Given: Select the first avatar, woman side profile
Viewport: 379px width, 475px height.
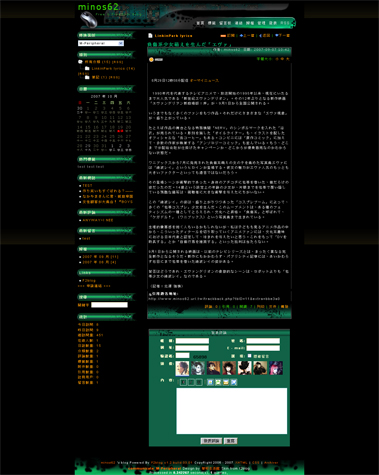Looking at the screenshot, I should (x=182, y=368).
